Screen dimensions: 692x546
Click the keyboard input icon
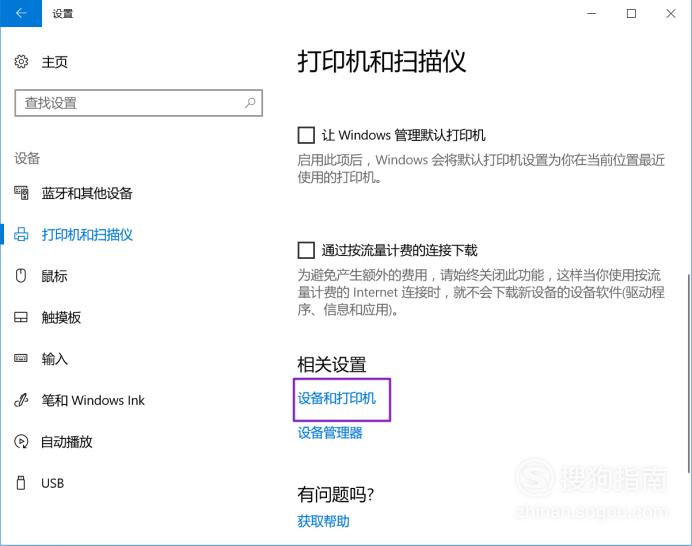21,358
